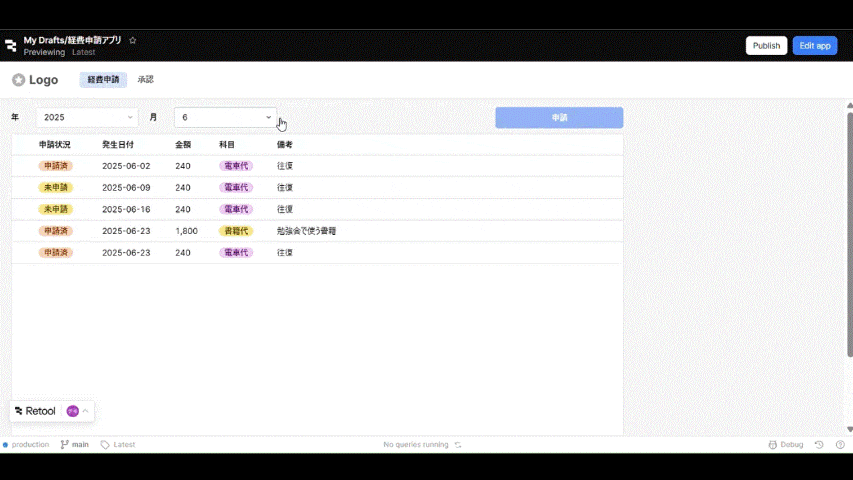The width and height of the screenshot is (853, 480).
Task: Click the Retool logo icon in header
Action: (x=10, y=46)
